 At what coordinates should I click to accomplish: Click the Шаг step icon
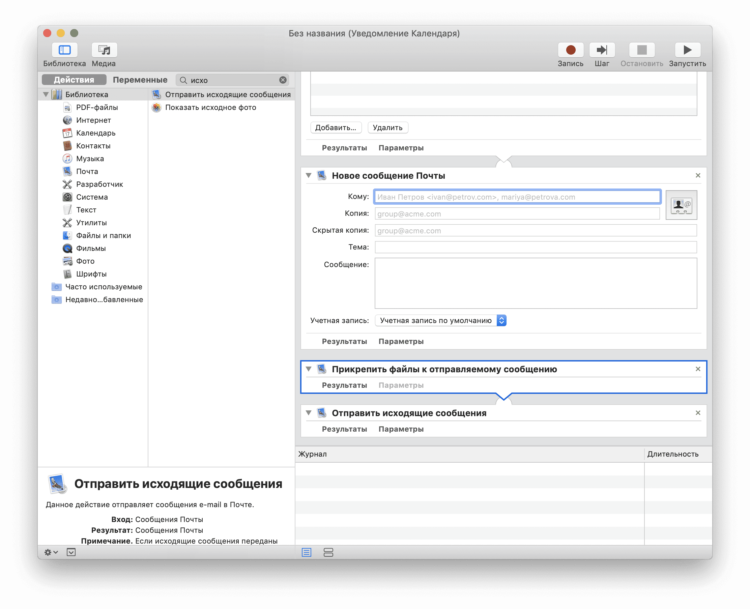(x=602, y=50)
